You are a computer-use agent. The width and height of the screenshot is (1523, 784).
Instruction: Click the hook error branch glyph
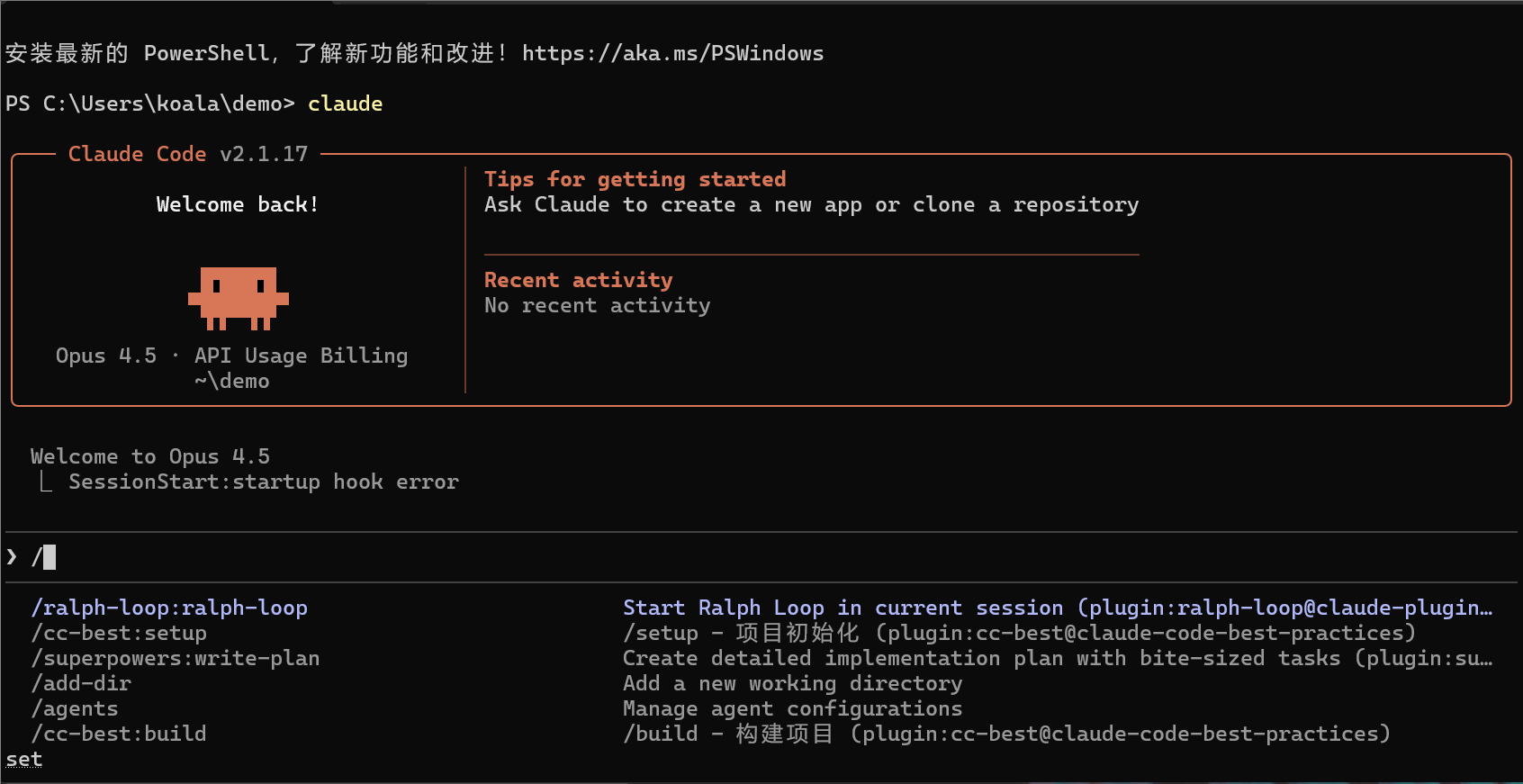(45, 482)
